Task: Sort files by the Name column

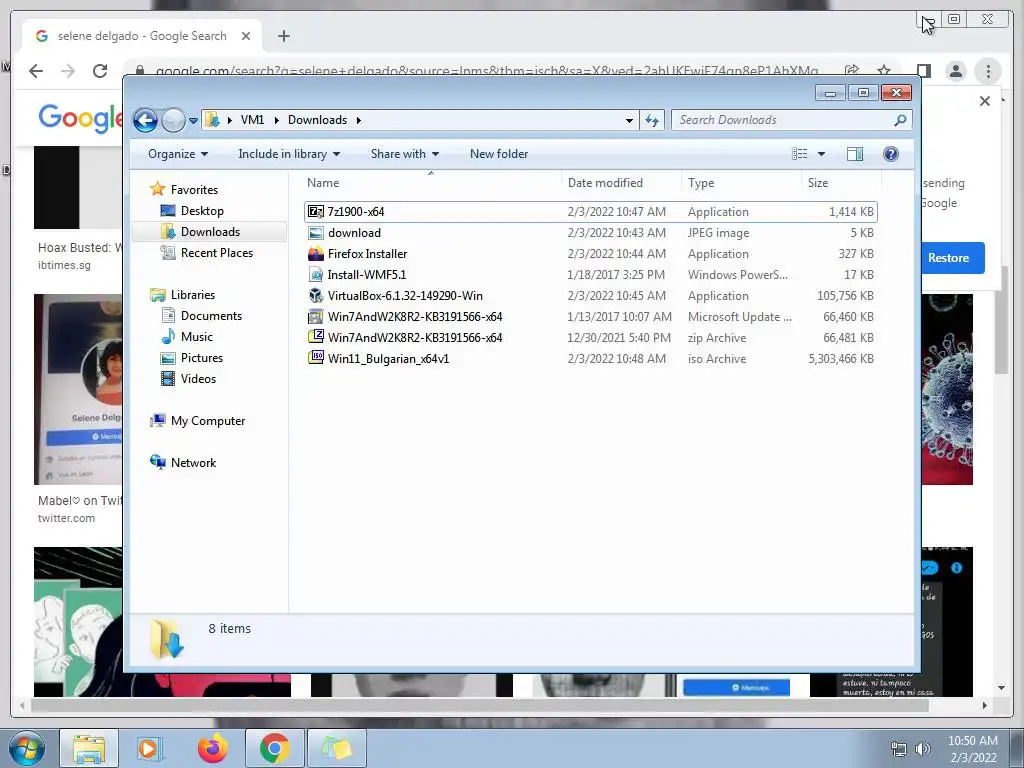Action: click(x=431, y=184)
